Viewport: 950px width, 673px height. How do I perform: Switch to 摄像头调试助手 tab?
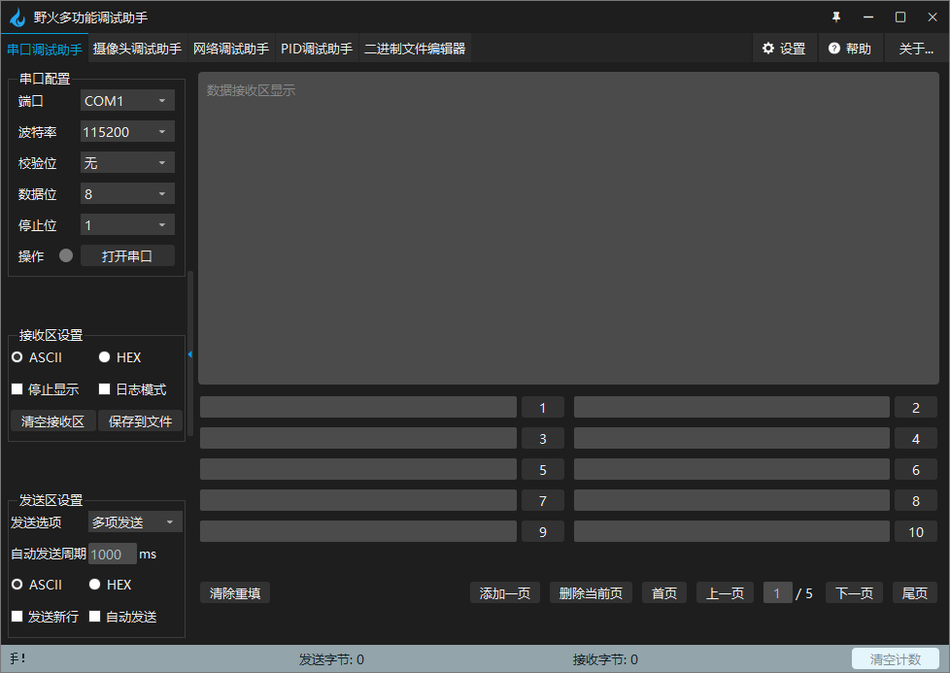pos(137,49)
